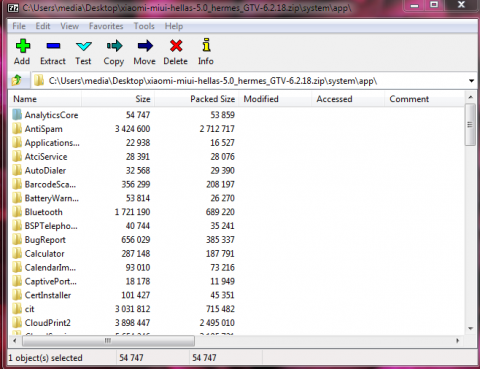Click the blue Move arrow icon
This screenshot has height=369, width=480.
pos(145,46)
